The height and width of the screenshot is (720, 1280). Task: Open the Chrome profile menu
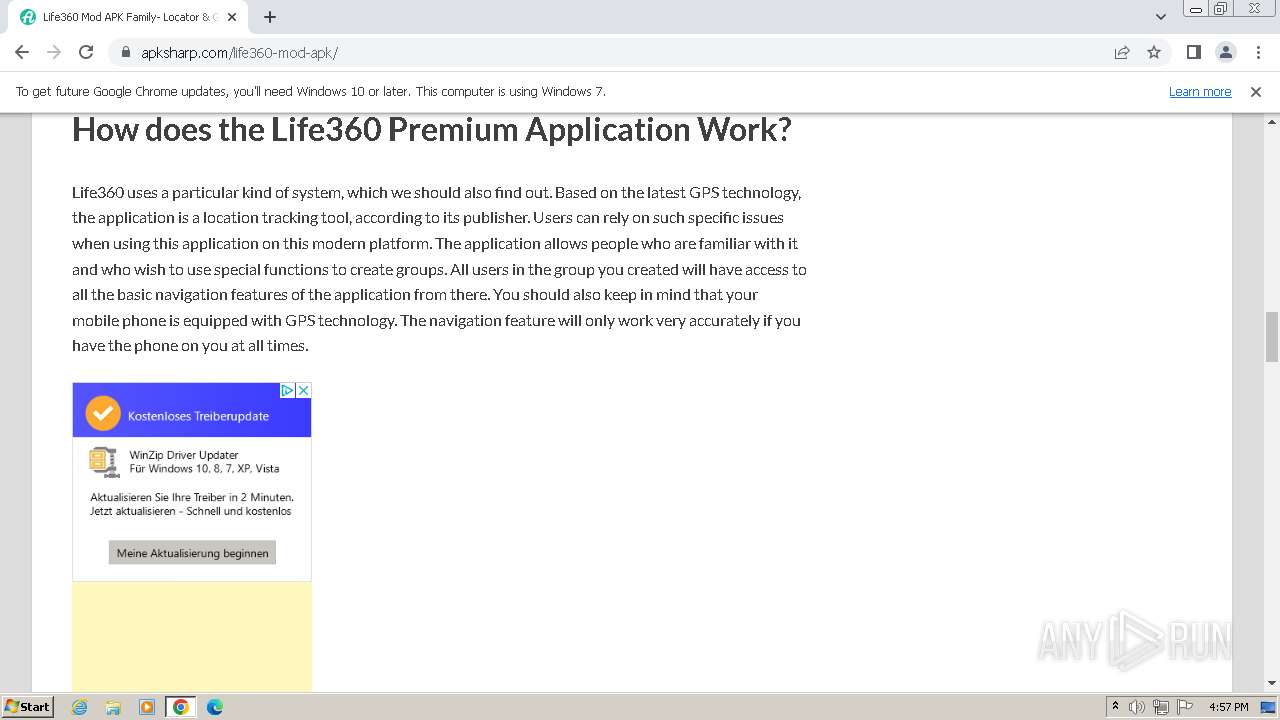click(x=1225, y=52)
